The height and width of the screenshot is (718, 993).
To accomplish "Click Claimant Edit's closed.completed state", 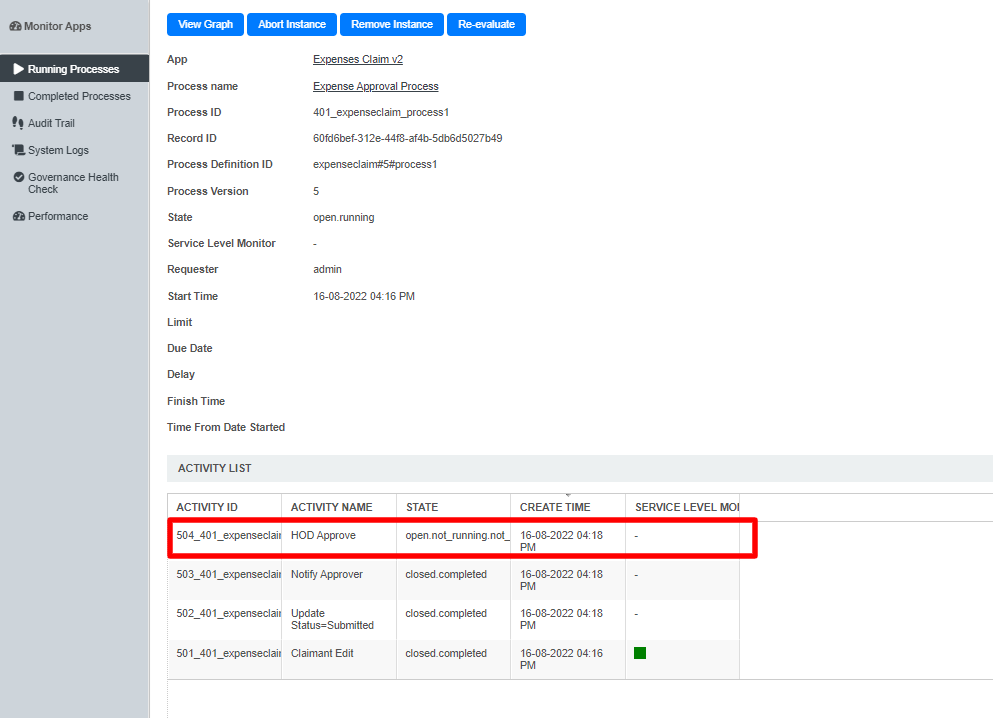I will coord(446,653).
